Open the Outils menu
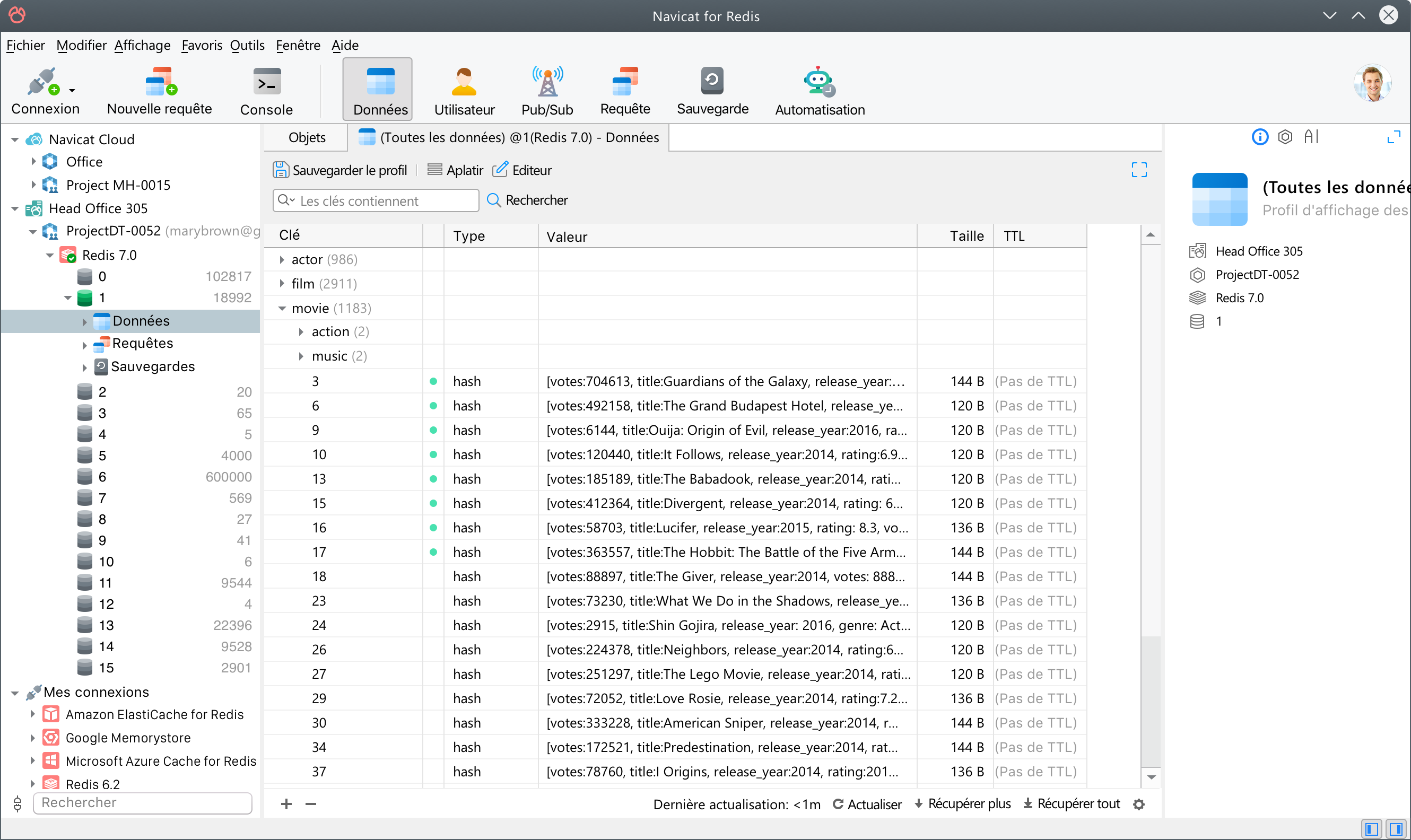 pyautogui.click(x=247, y=45)
